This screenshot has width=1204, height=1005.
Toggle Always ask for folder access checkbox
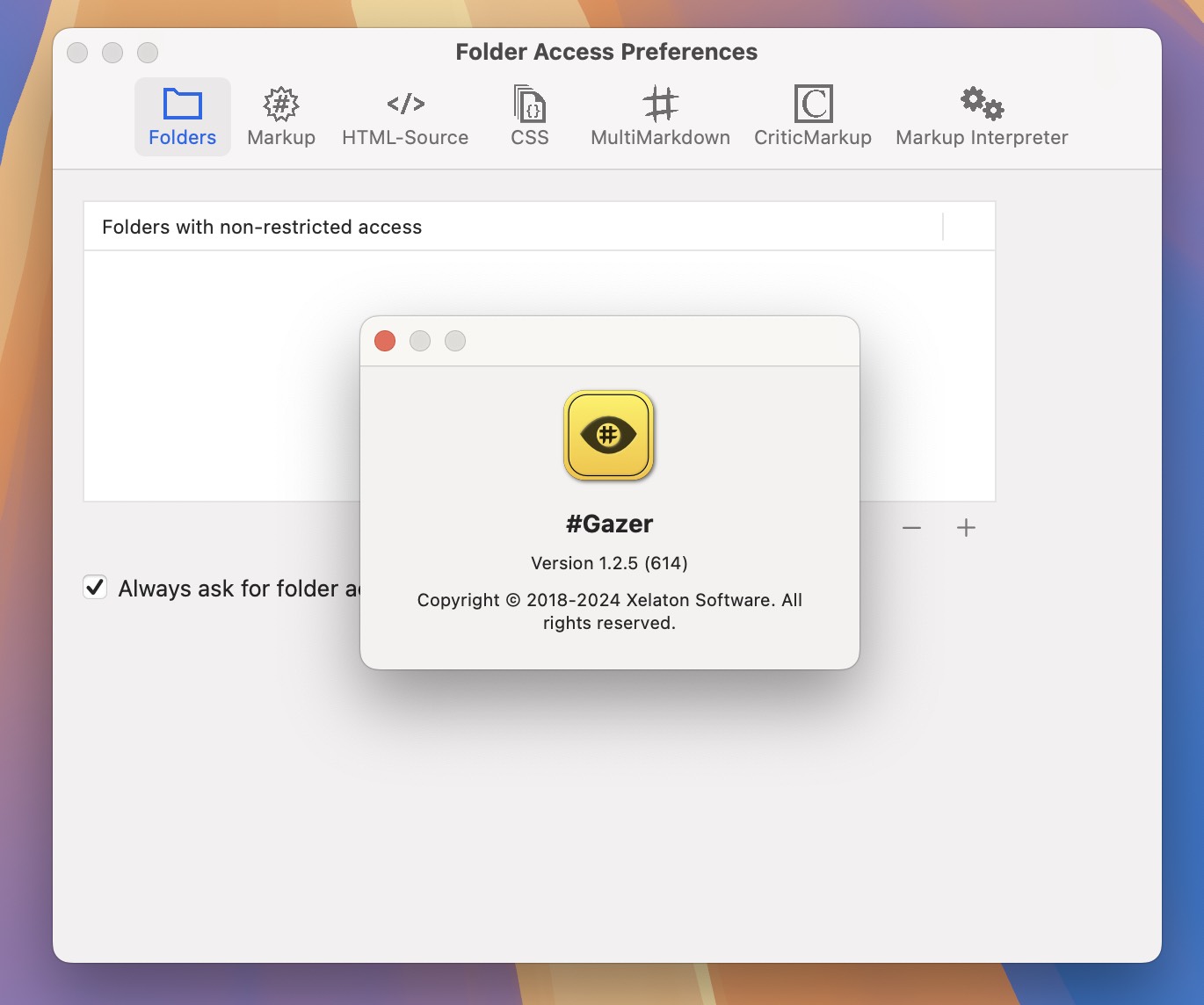95,587
